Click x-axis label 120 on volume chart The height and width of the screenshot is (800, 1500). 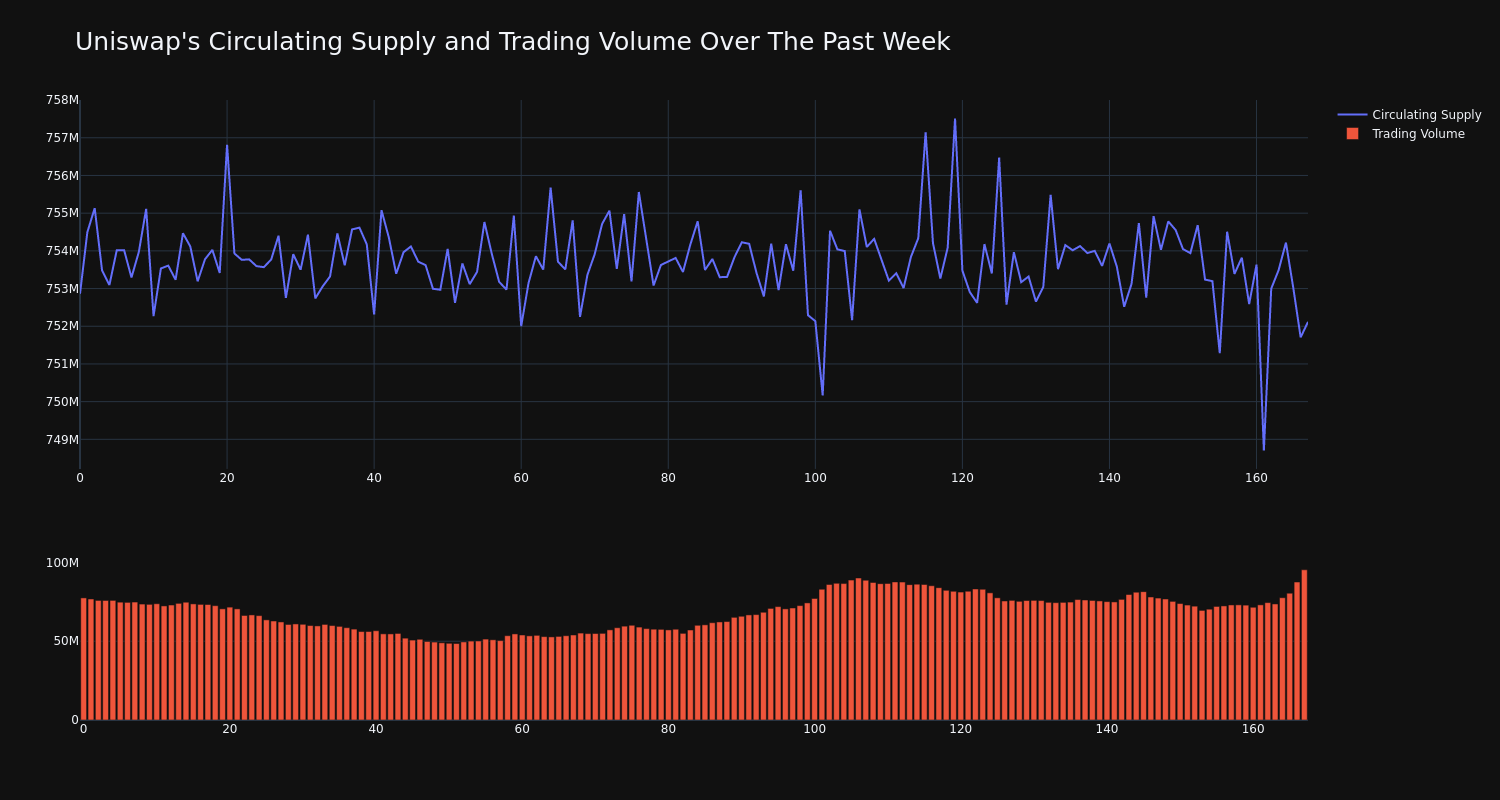point(961,729)
